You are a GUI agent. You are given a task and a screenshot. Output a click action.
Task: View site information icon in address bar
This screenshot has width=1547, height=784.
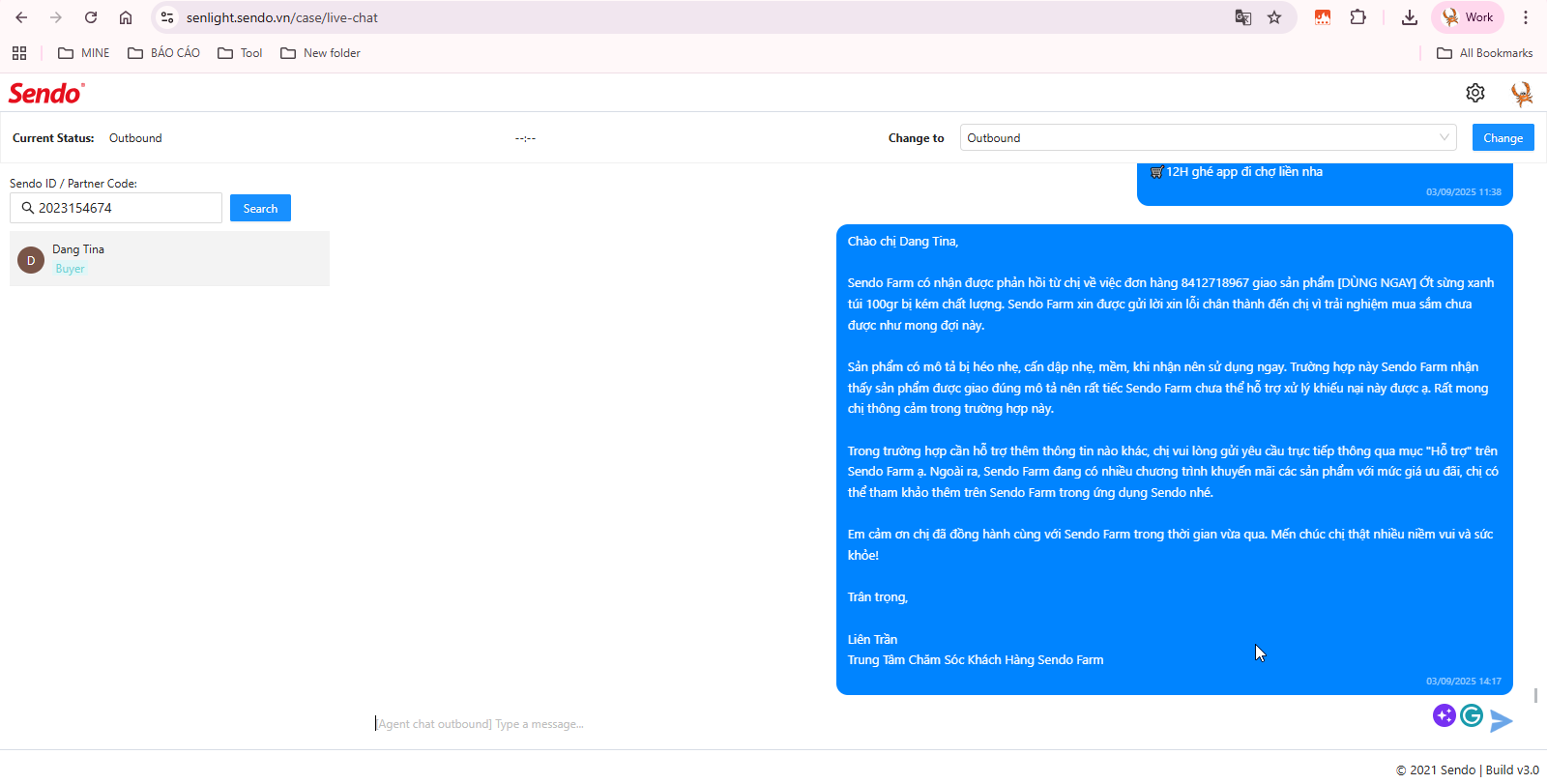pyautogui.click(x=167, y=17)
